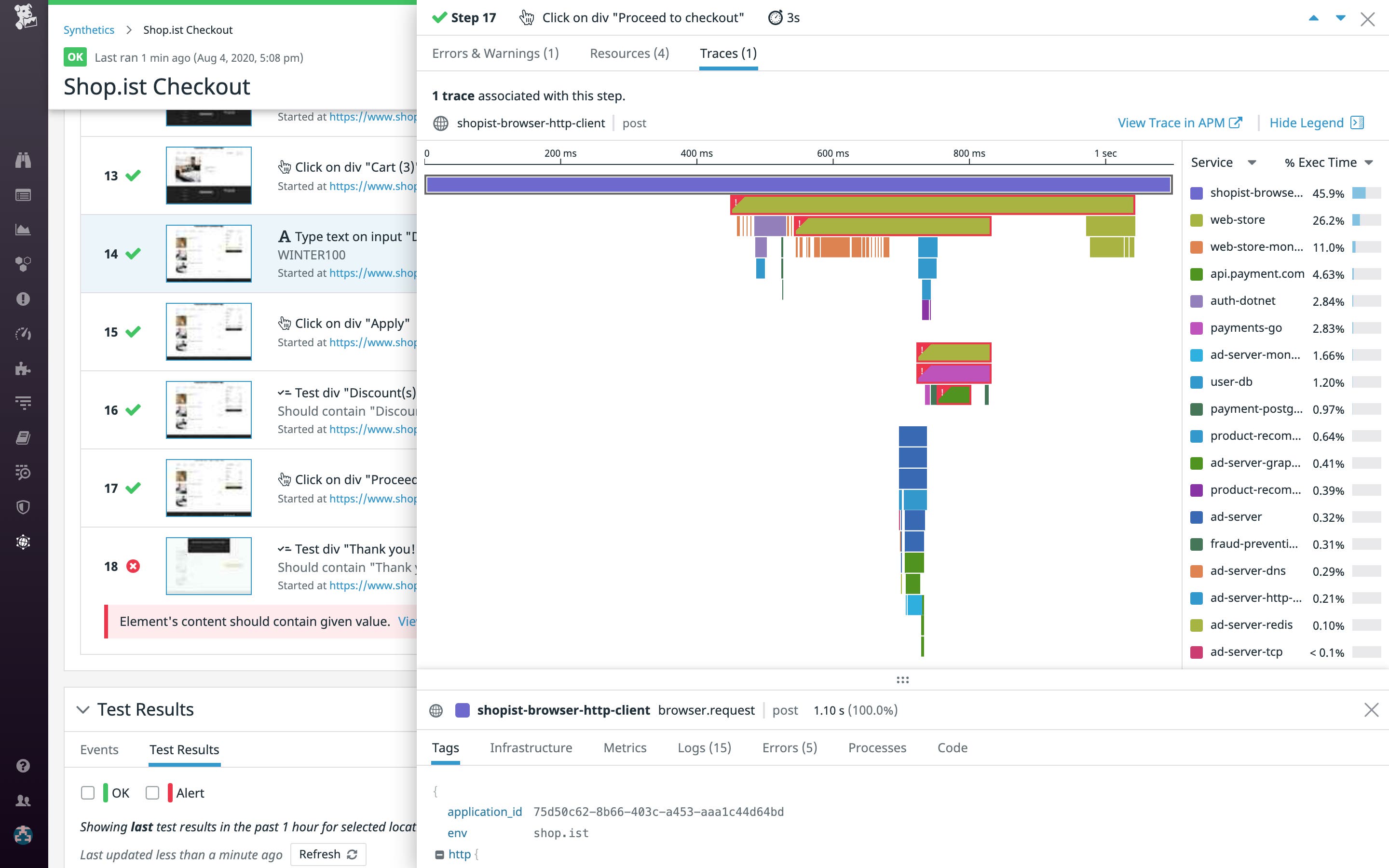Open the Service sort dropdown in the legend
Viewport: 1389px width, 868px height.
(1253, 162)
